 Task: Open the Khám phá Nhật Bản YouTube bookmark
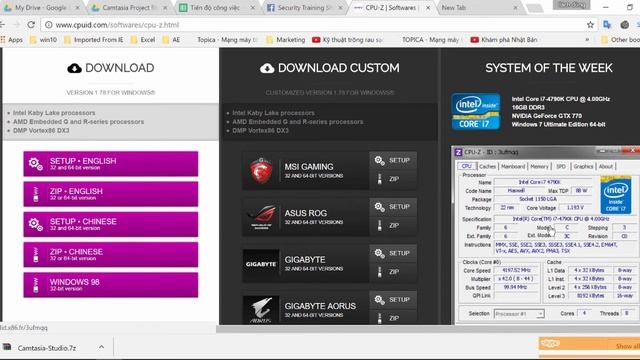(504, 40)
